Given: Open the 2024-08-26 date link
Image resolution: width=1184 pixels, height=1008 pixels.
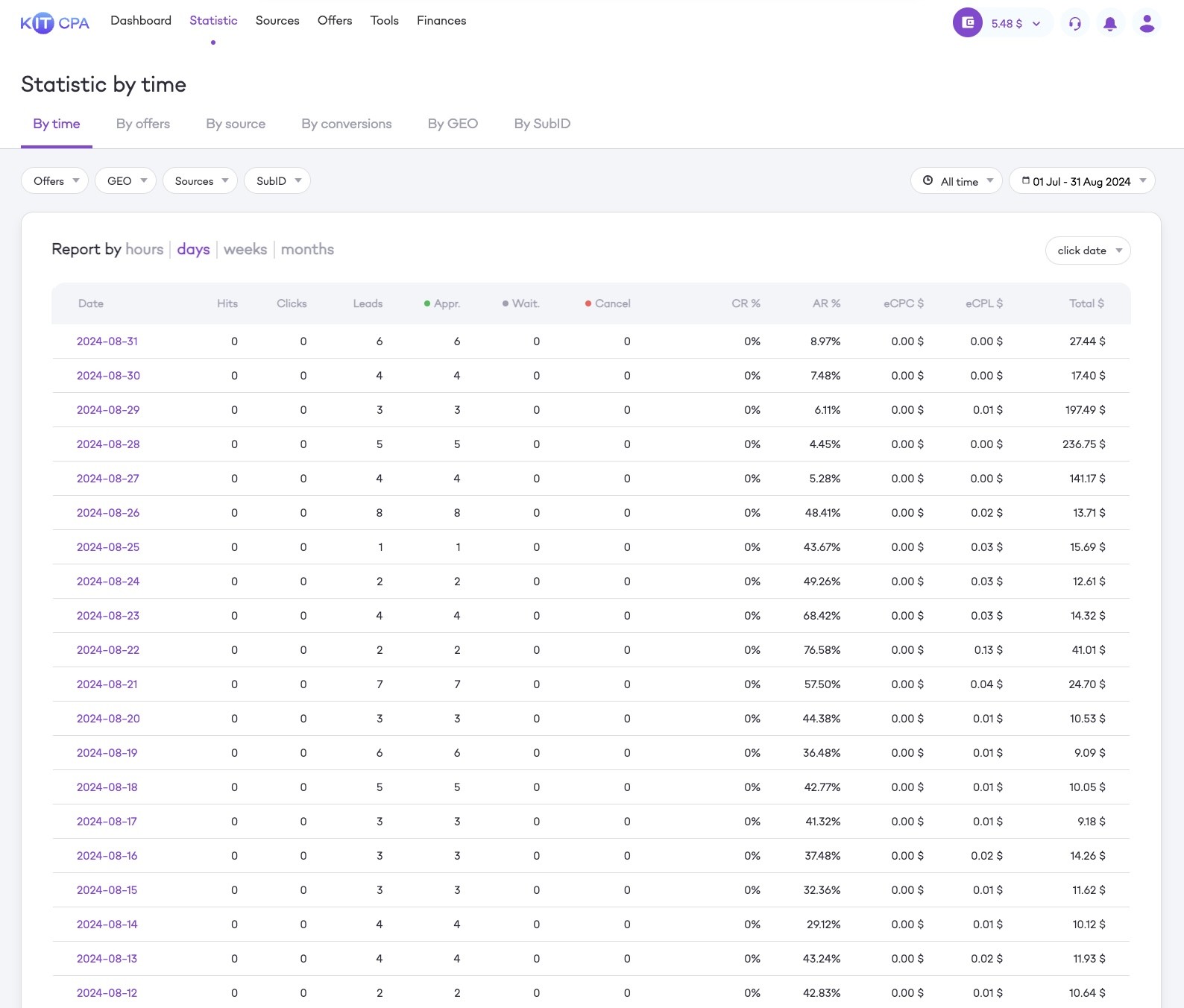Looking at the screenshot, I should pos(108,513).
